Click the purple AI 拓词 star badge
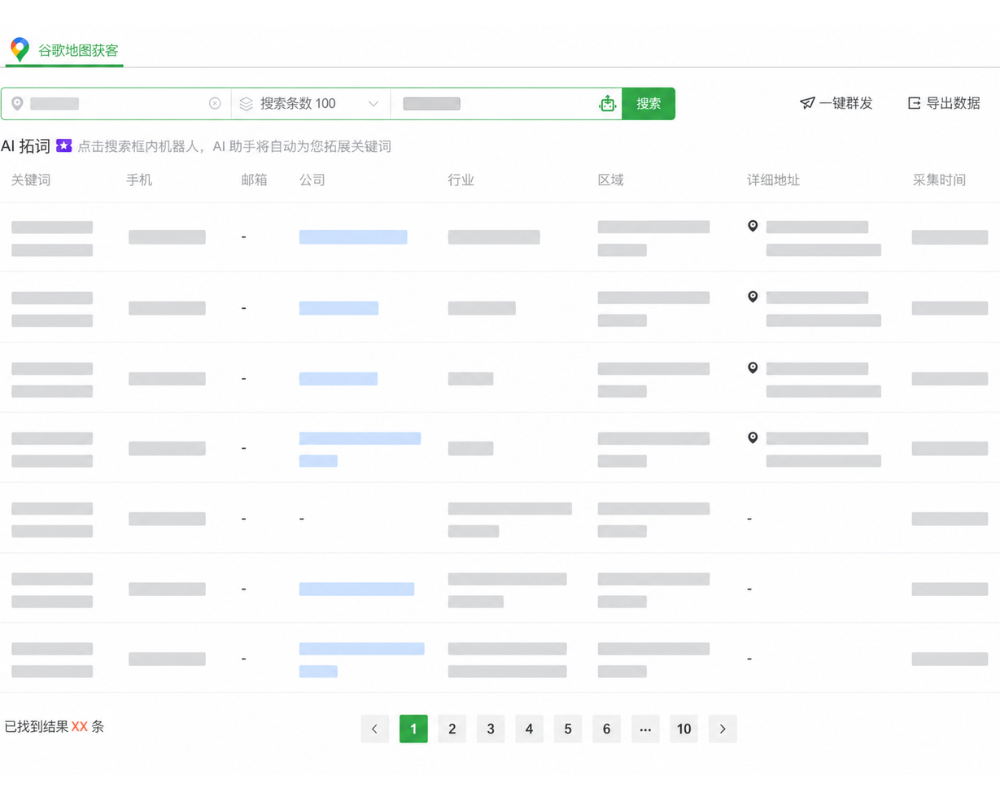The width and height of the screenshot is (1000, 800). tap(64, 145)
